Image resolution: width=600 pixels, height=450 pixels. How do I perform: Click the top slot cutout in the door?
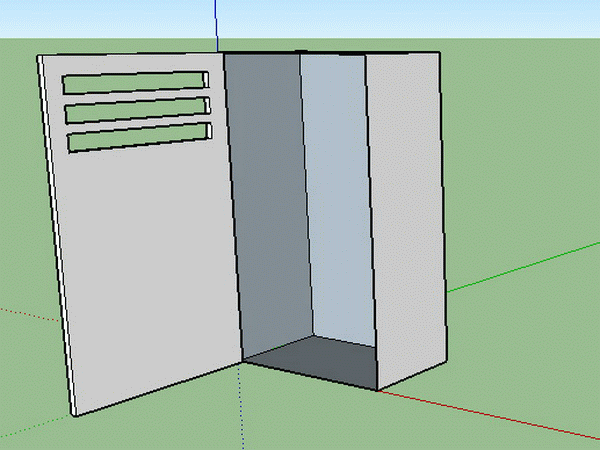[x=136, y=83]
